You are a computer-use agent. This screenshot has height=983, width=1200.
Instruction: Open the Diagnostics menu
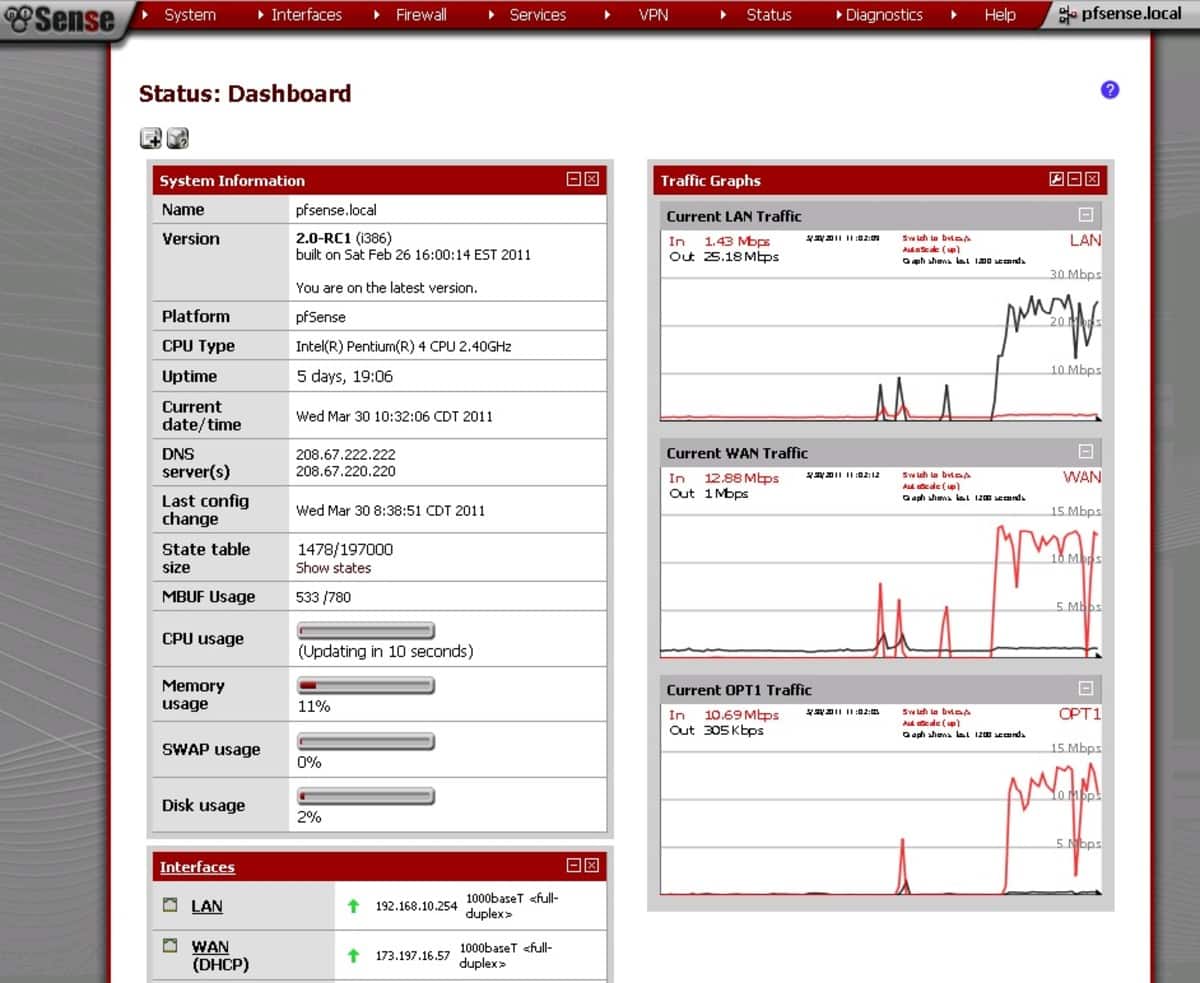884,15
